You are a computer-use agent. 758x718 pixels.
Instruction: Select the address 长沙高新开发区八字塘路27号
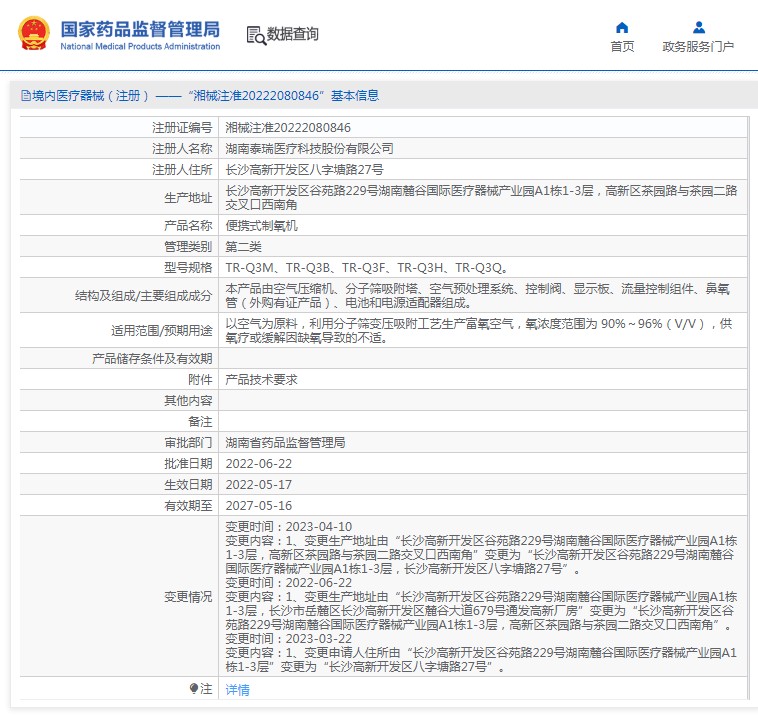305,170
